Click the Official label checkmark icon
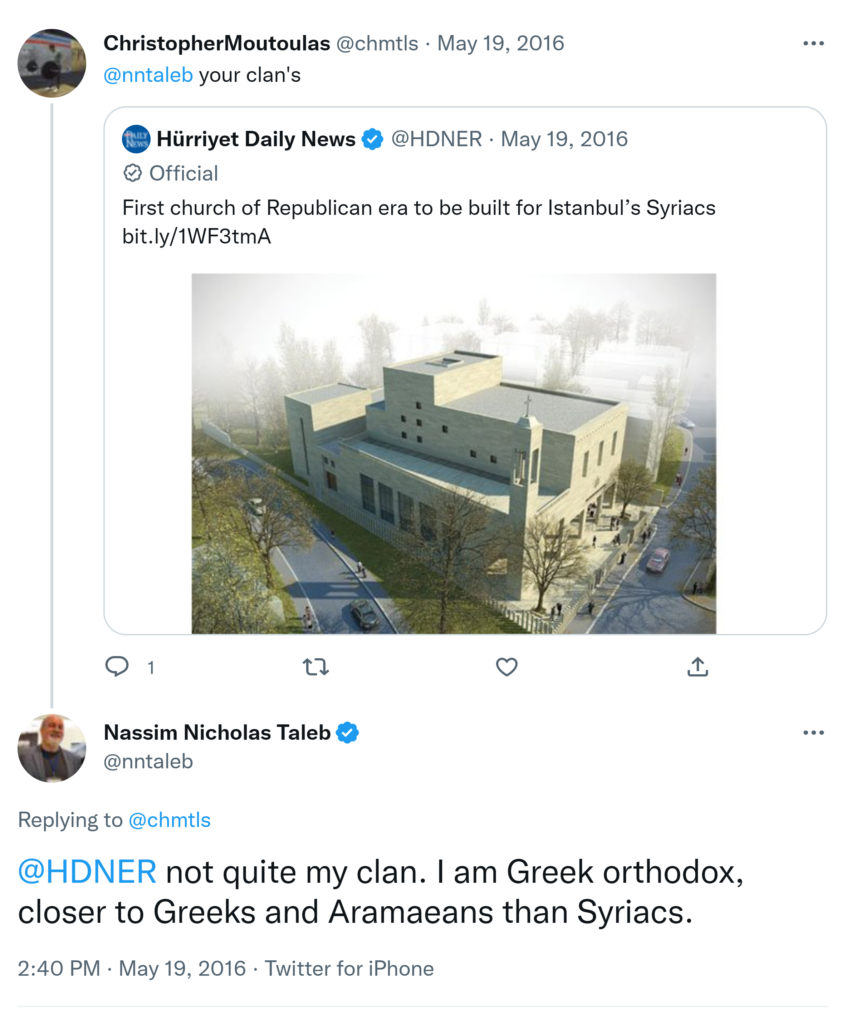This screenshot has width=842, height=1024. (132, 173)
